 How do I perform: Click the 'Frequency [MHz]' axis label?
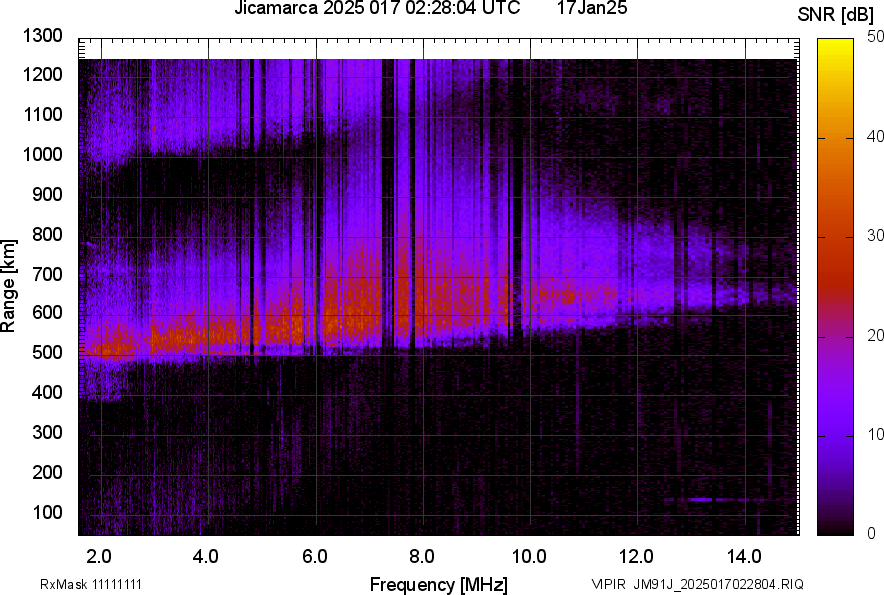(x=439, y=584)
